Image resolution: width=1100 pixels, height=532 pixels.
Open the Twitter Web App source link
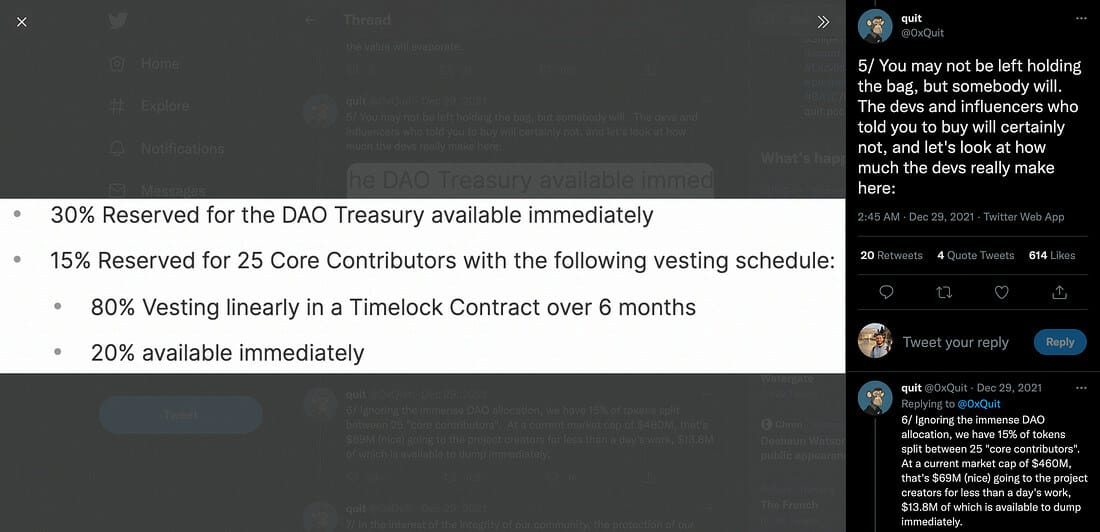click(x=1024, y=217)
